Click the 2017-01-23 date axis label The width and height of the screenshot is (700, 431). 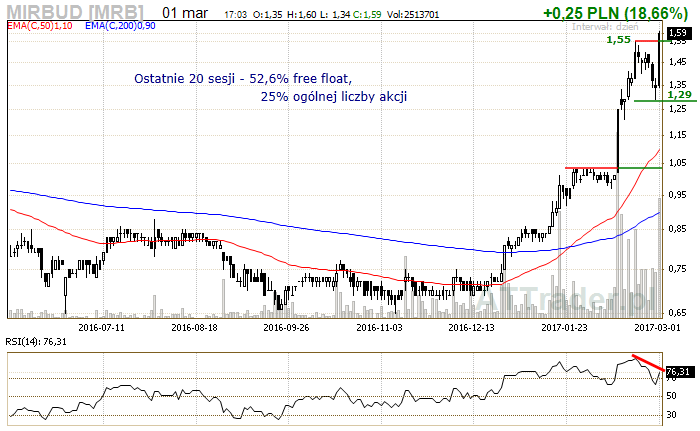click(564, 327)
